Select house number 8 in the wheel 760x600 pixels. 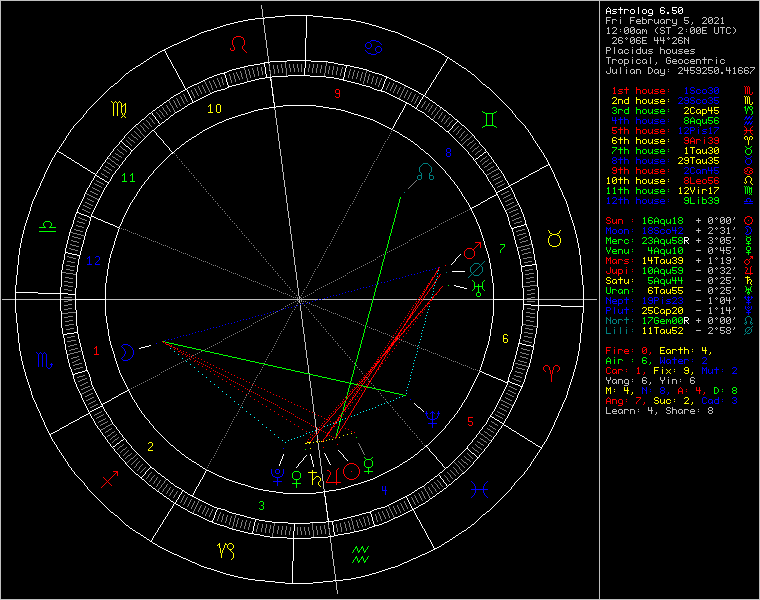click(x=448, y=153)
